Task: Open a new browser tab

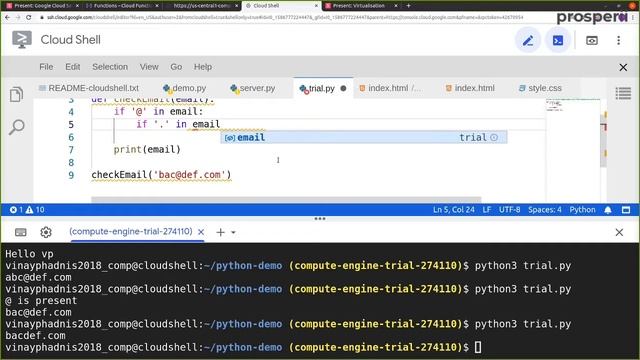Action: tap(408, 6)
